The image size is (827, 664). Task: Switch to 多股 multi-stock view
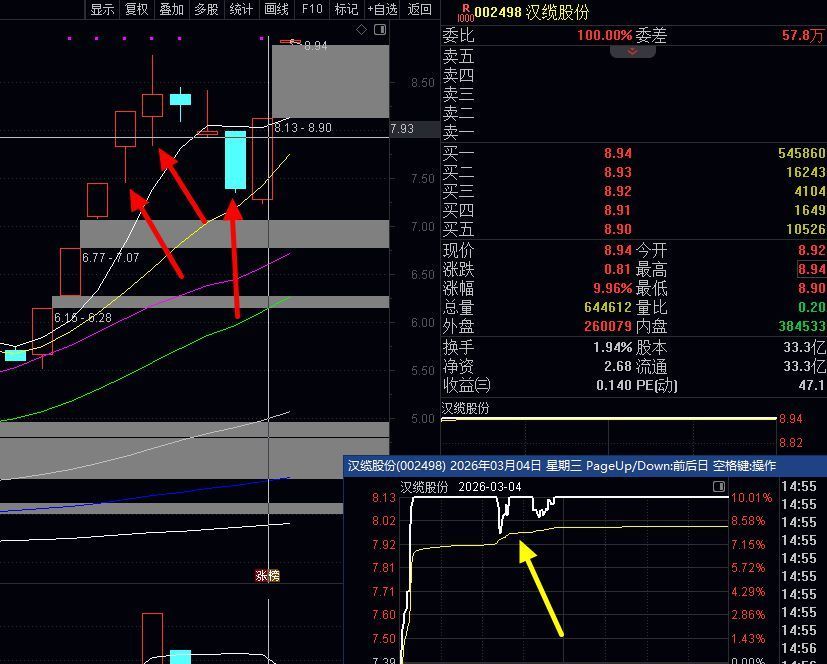coord(206,10)
